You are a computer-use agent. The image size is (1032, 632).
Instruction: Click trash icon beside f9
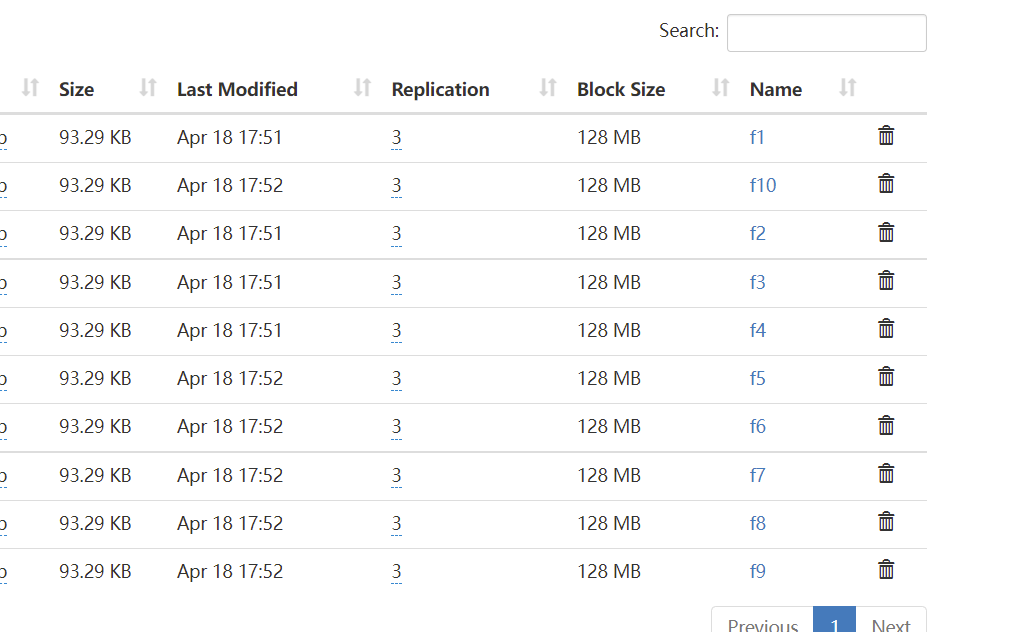click(x=885, y=570)
